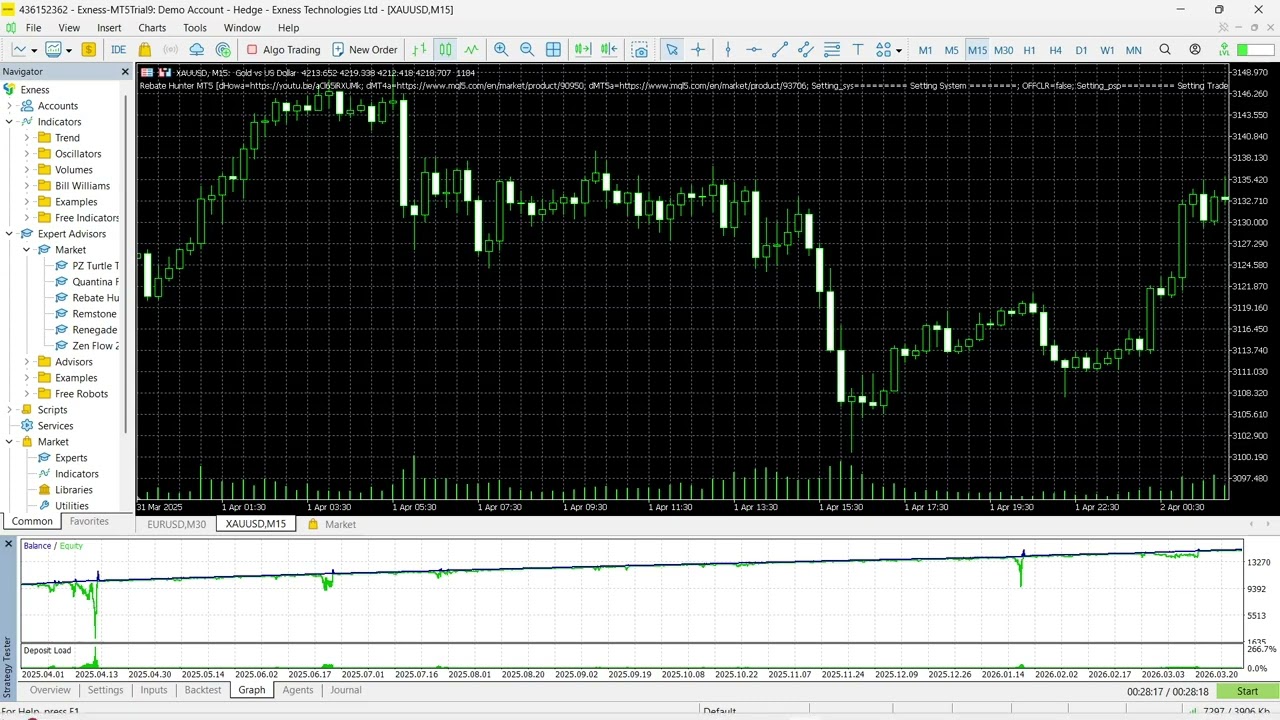Viewport: 1280px width, 720px height.
Task: Open the user account profile icon
Action: click(x=1195, y=49)
